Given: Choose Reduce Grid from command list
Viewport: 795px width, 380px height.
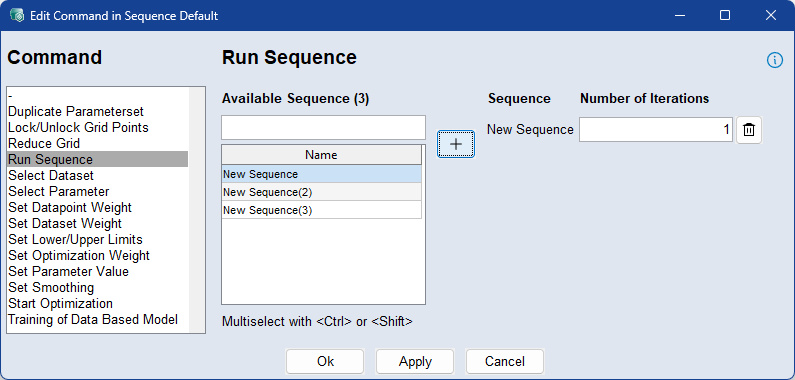Looking at the screenshot, I should tap(44, 143).
